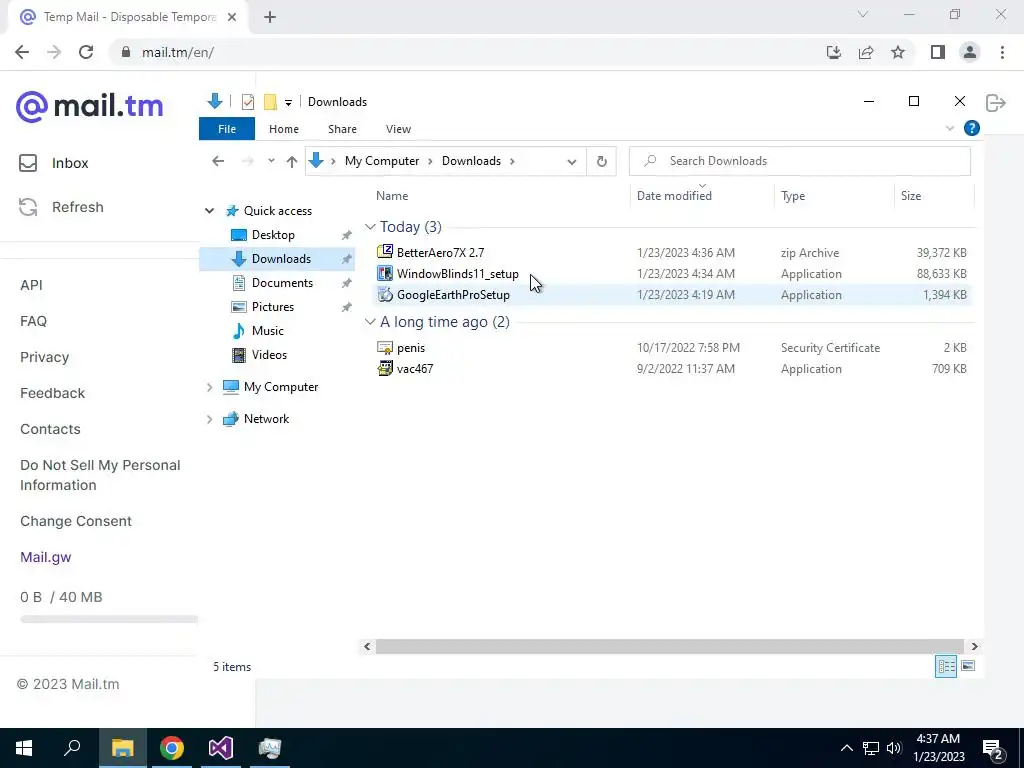Image resolution: width=1024 pixels, height=768 pixels.
Task: Open Chrome from the taskbar
Action: (x=172, y=748)
